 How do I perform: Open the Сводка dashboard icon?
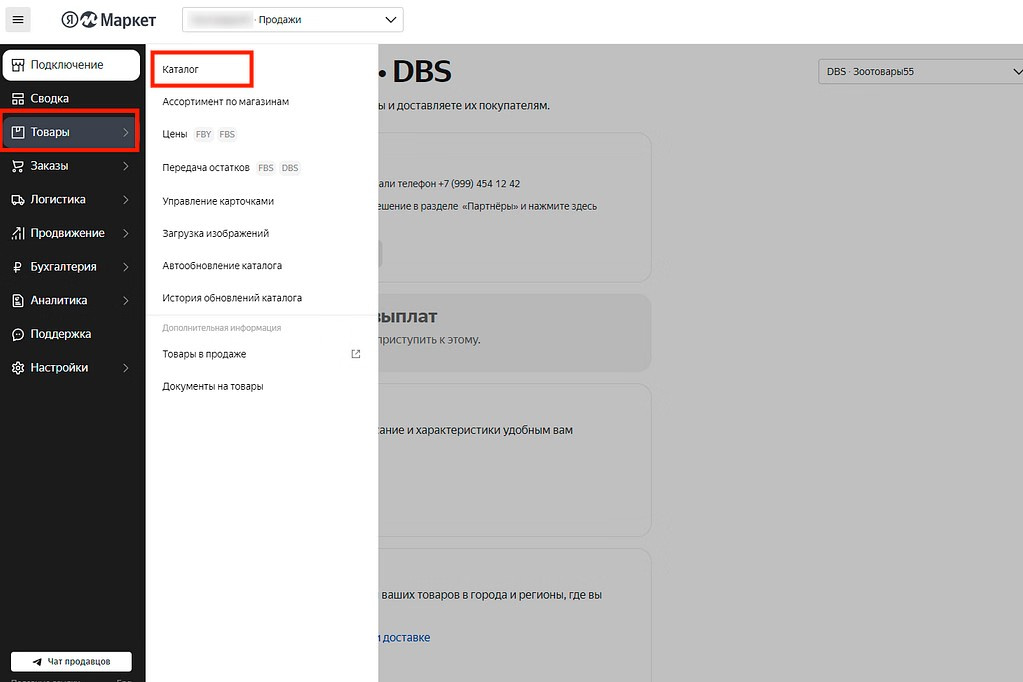point(18,99)
